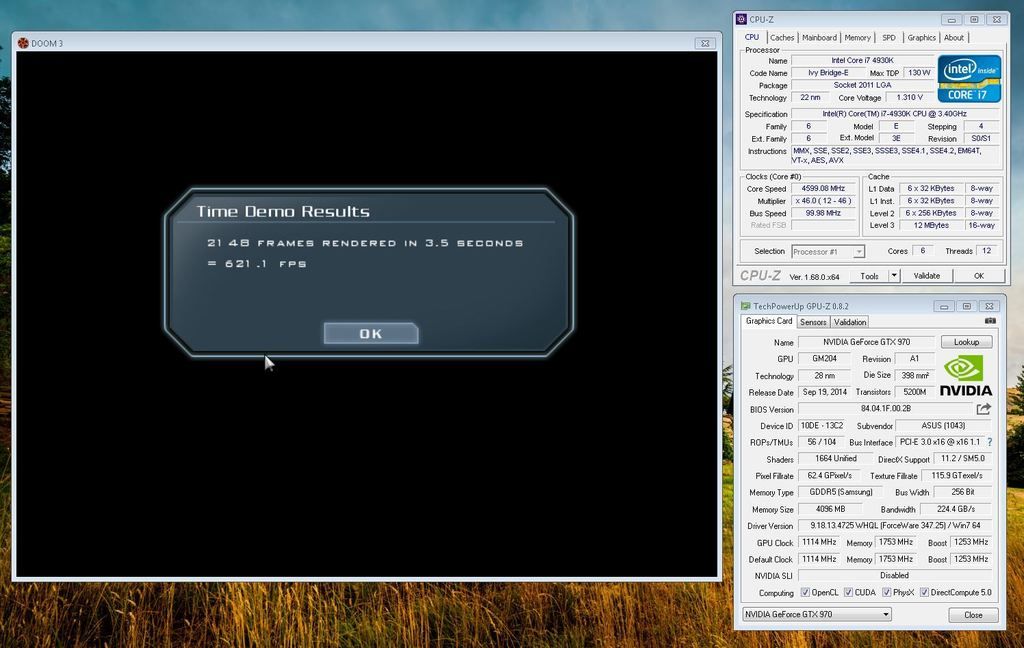1024x648 pixels.
Task: Switch to Sensors tab in GPU-Z
Action: point(813,322)
